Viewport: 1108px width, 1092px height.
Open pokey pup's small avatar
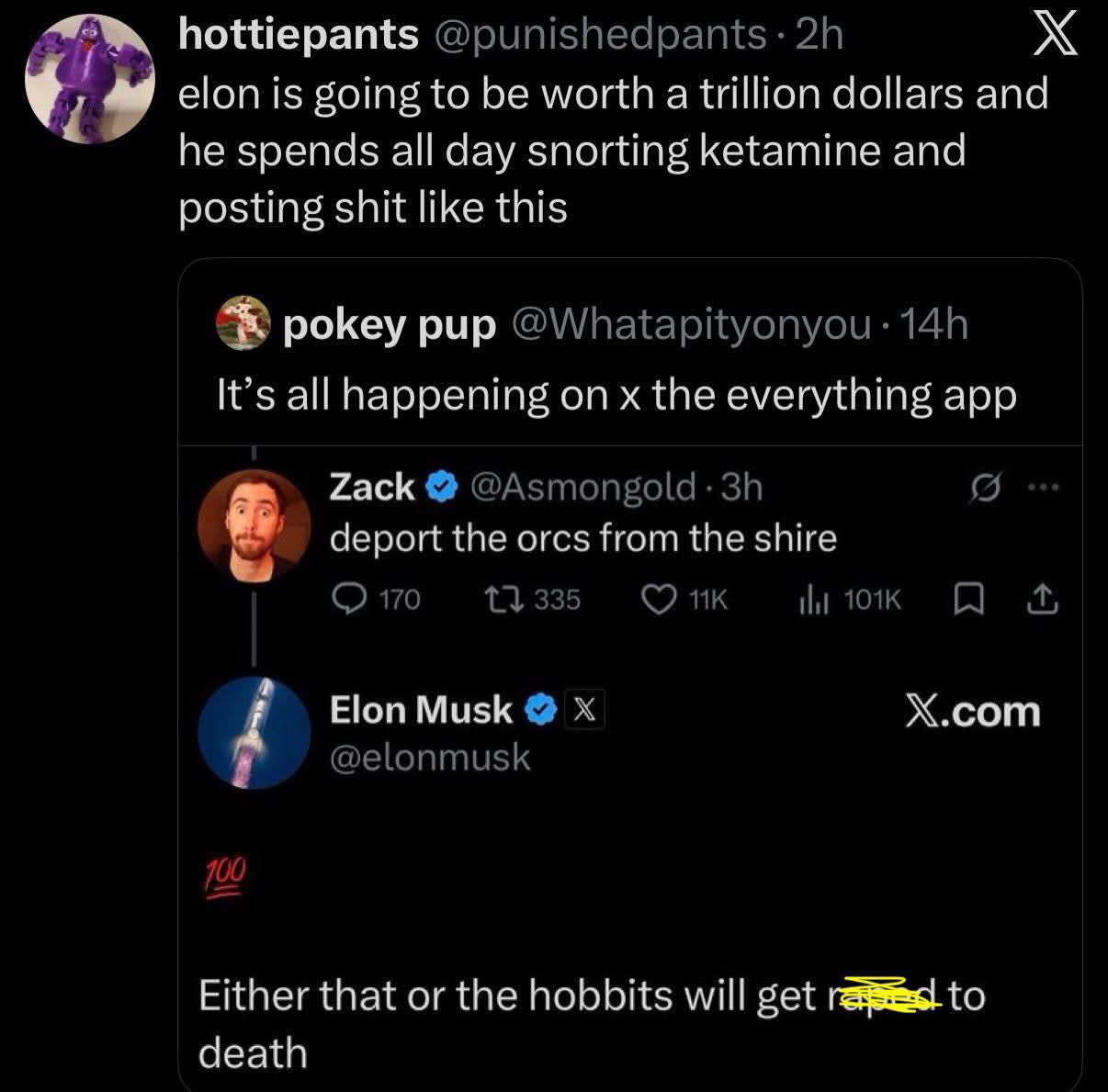[x=241, y=324]
